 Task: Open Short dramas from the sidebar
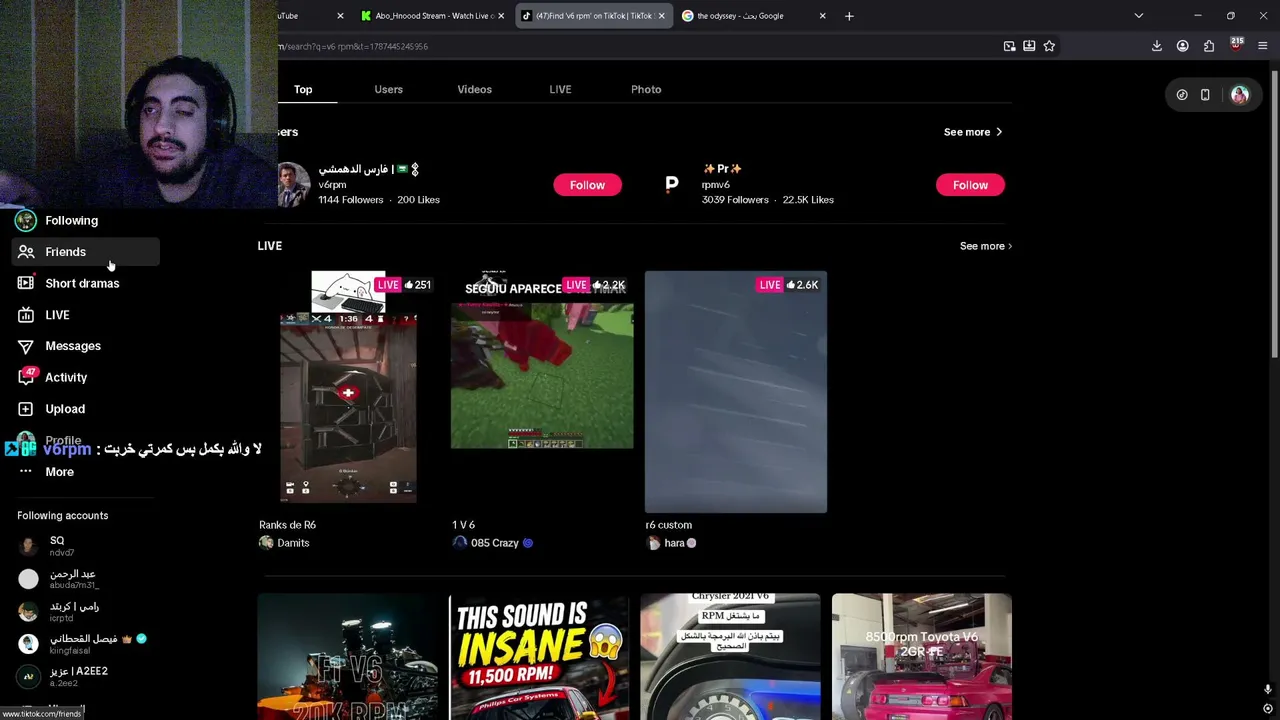point(82,283)
